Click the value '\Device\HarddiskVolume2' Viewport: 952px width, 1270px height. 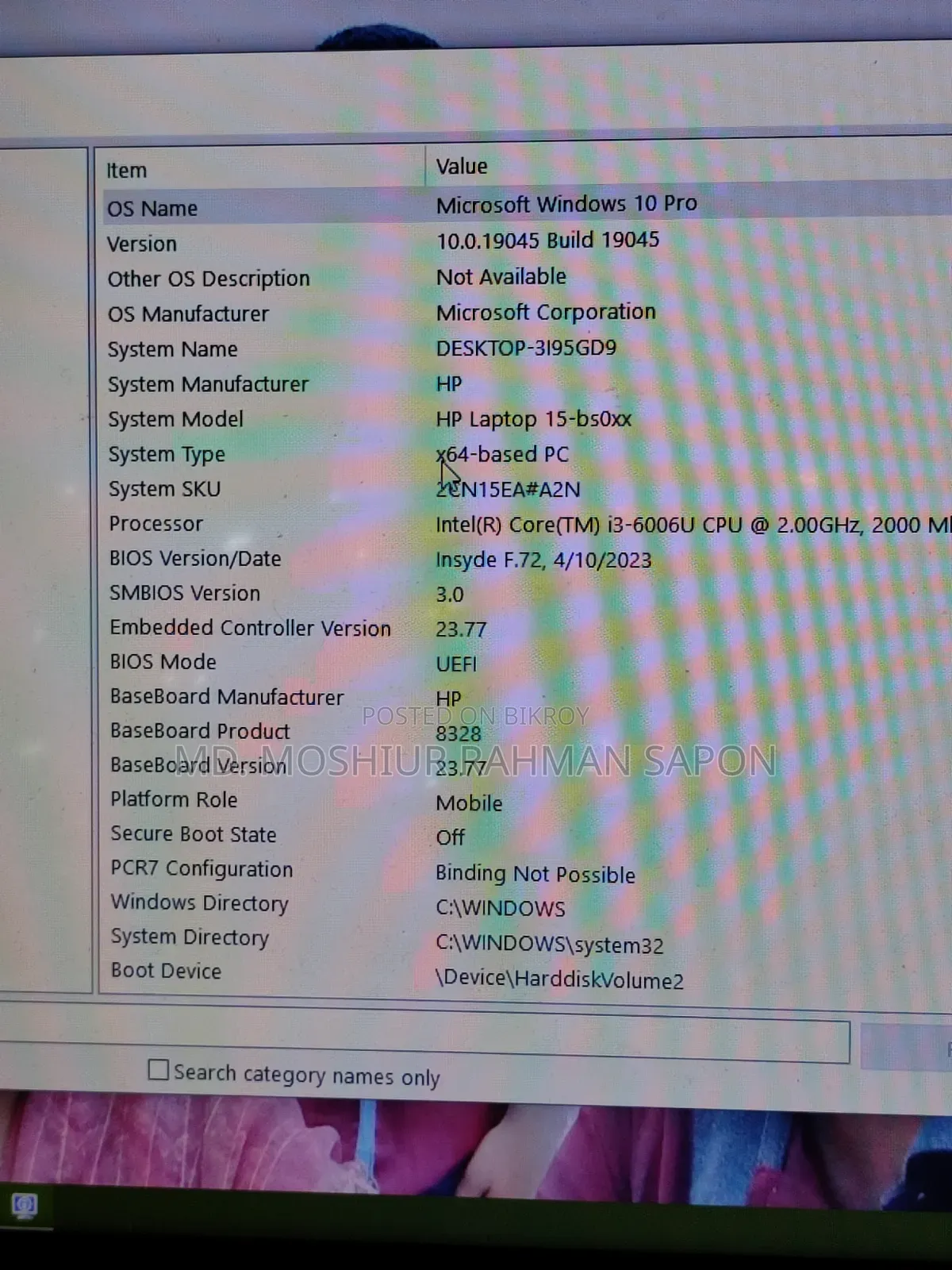559,979
